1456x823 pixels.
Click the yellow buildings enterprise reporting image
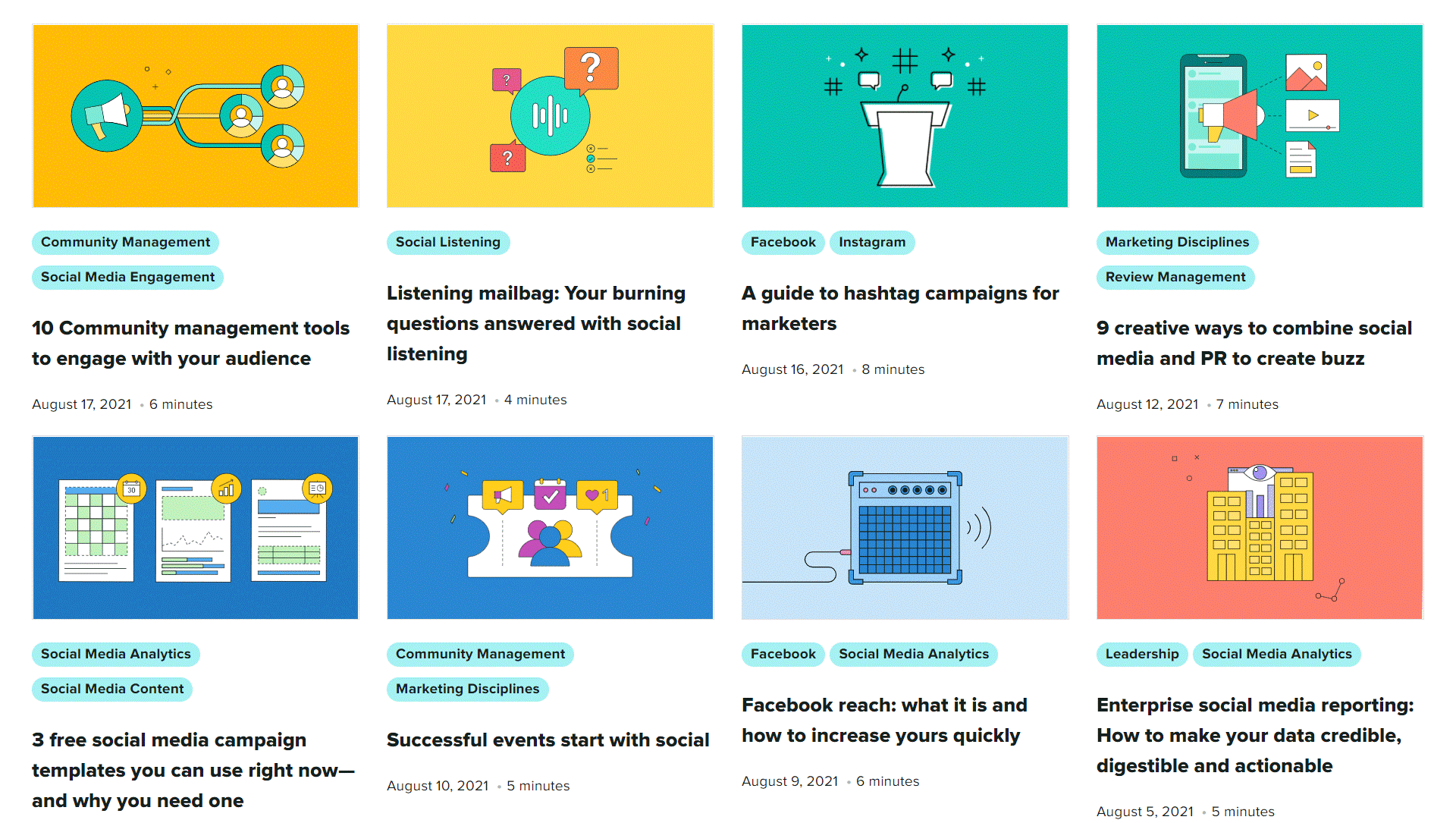1260,528
